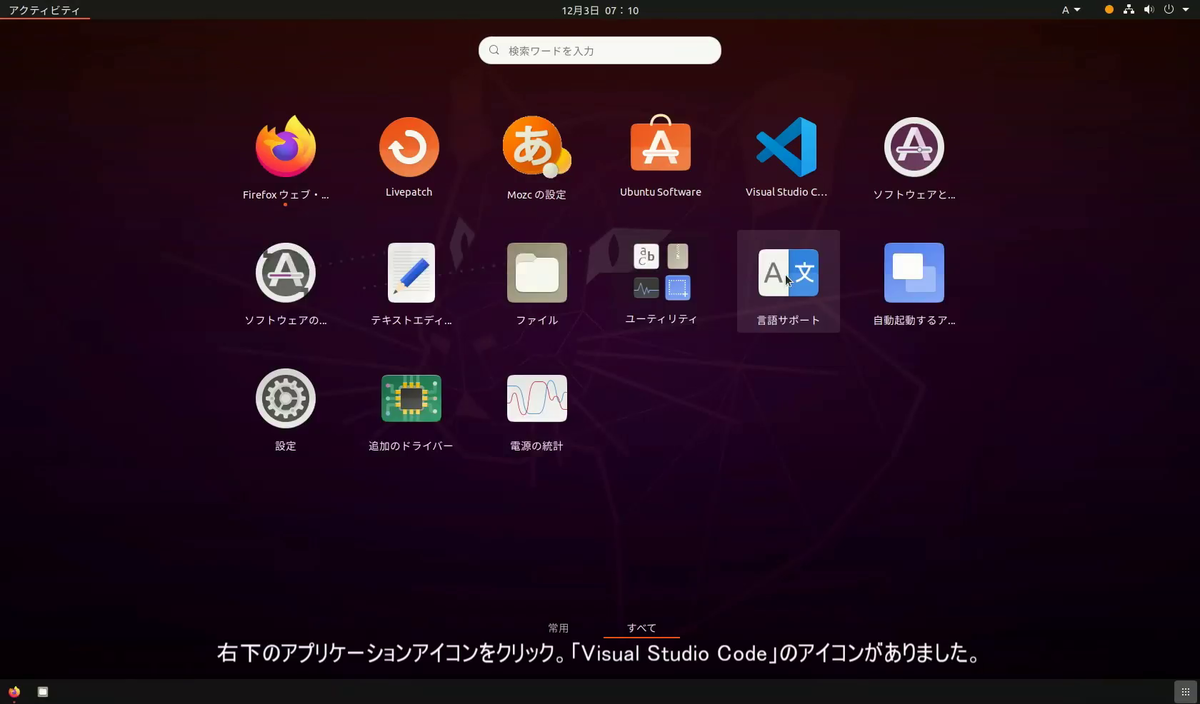
Task: Launch Firefox ウェブブラウザ
Action: click(285, 146)
